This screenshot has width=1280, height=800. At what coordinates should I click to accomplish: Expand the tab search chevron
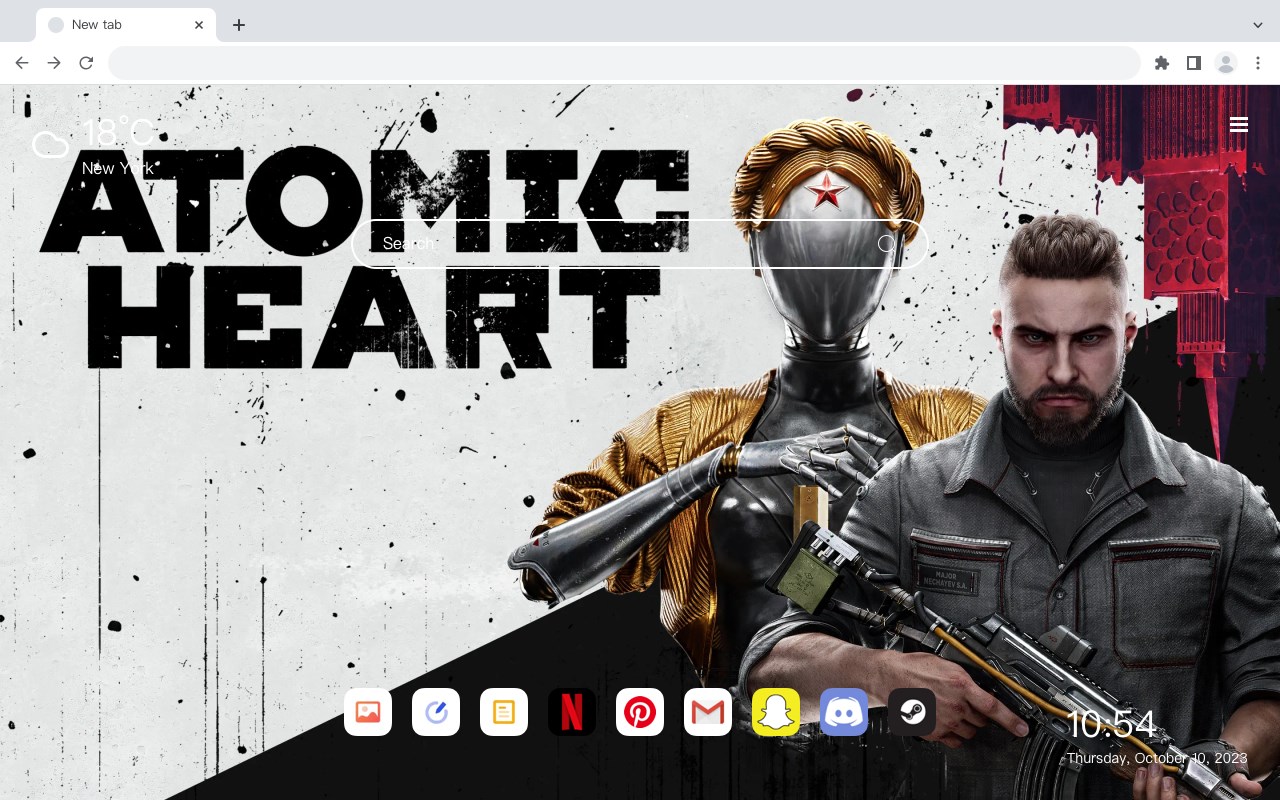1258,25
